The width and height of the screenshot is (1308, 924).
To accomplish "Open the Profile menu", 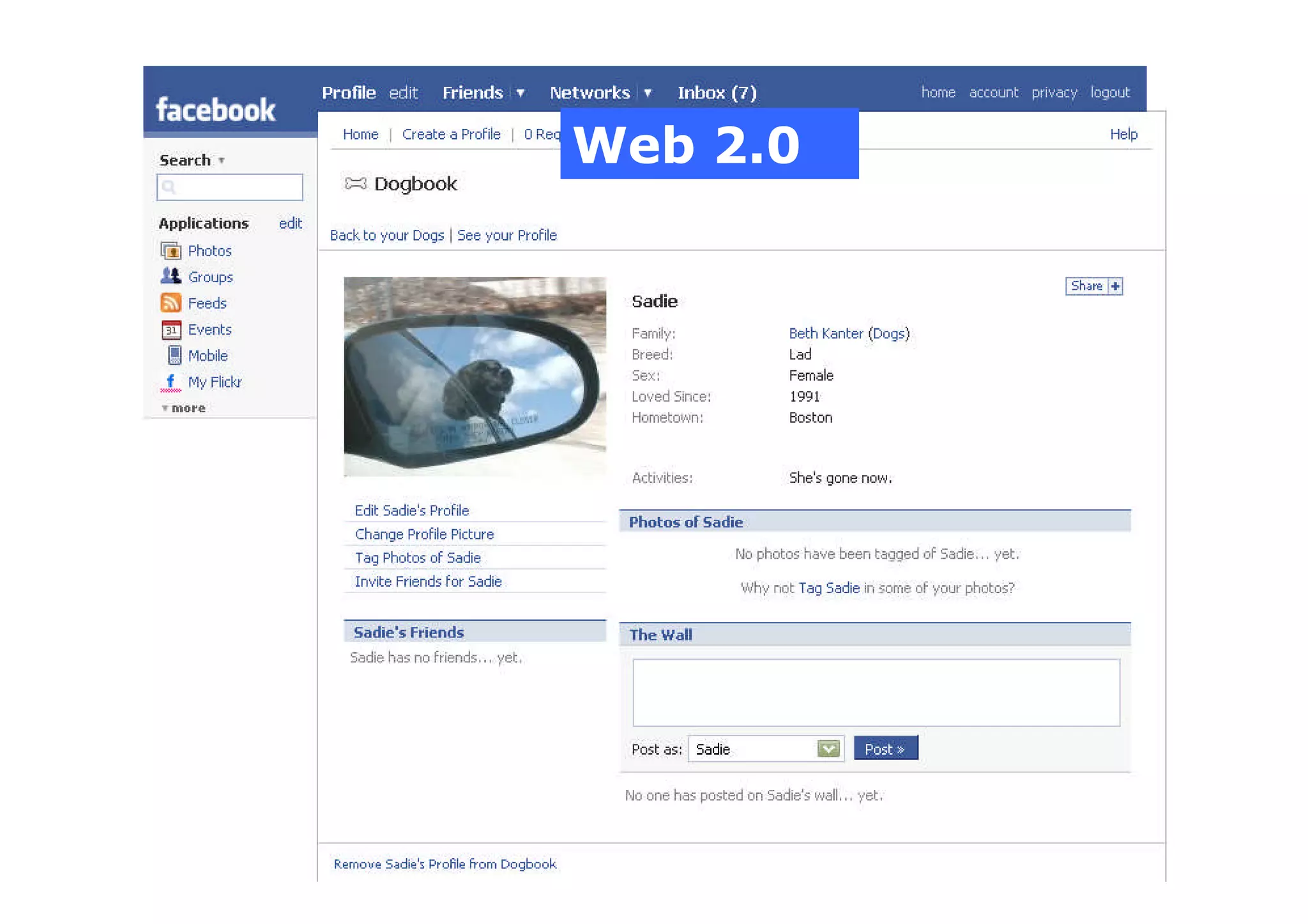I will (349, 93).
